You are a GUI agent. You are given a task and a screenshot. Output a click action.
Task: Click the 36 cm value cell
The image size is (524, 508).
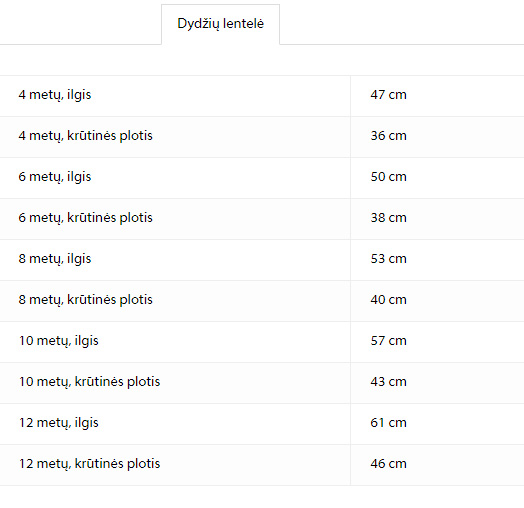coord(388,136)
